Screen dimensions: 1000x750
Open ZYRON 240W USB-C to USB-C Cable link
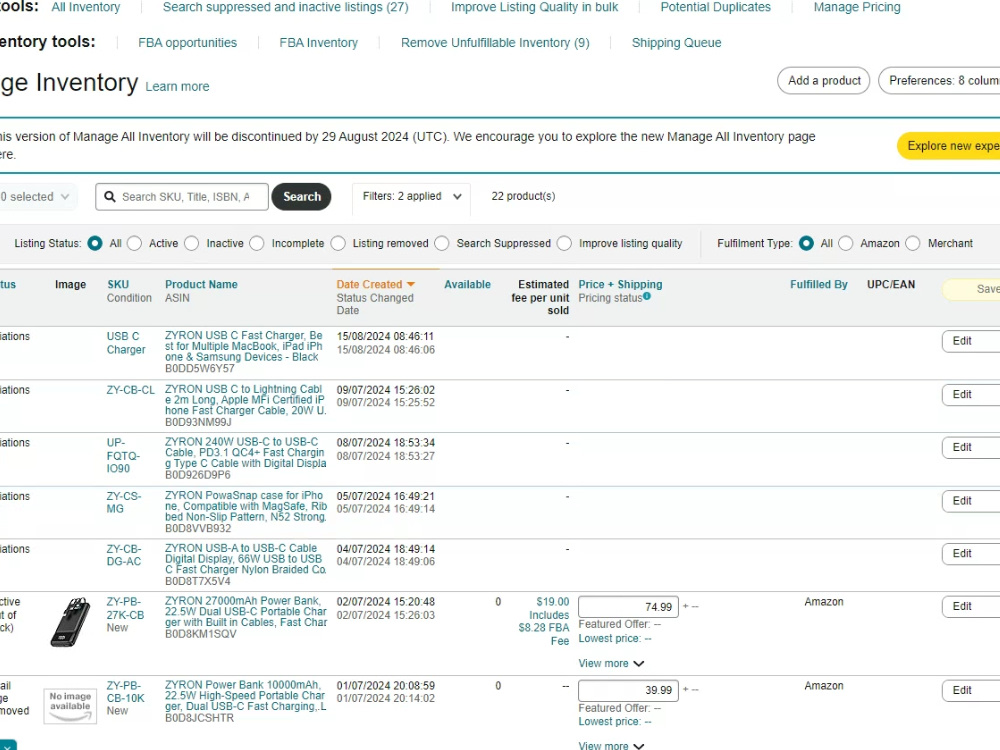point(246,453)
